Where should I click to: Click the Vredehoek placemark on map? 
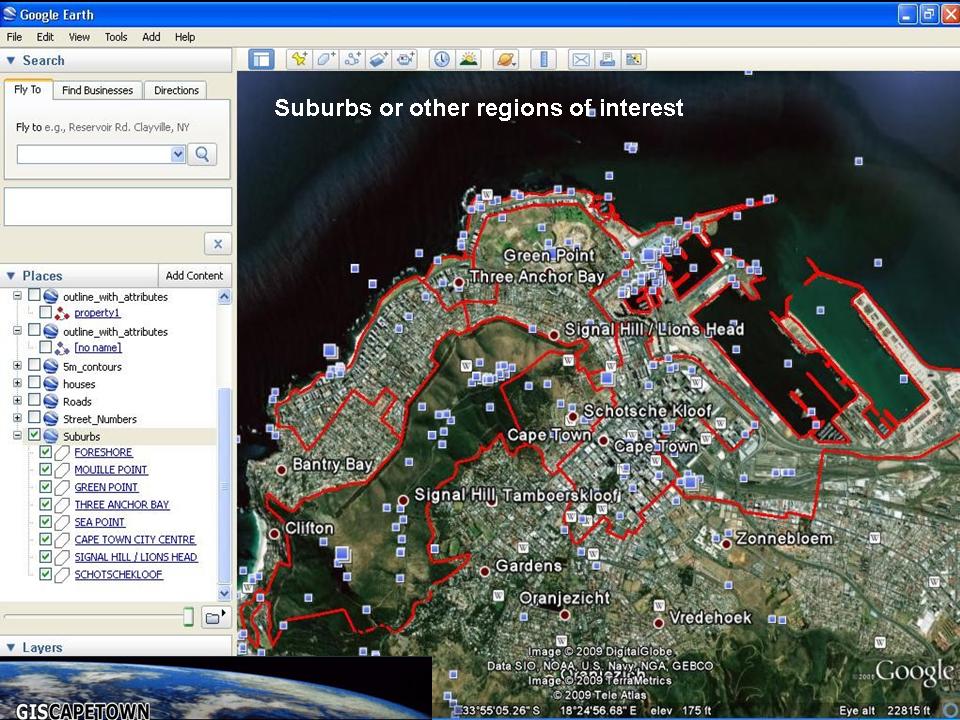tap(658, 623)
